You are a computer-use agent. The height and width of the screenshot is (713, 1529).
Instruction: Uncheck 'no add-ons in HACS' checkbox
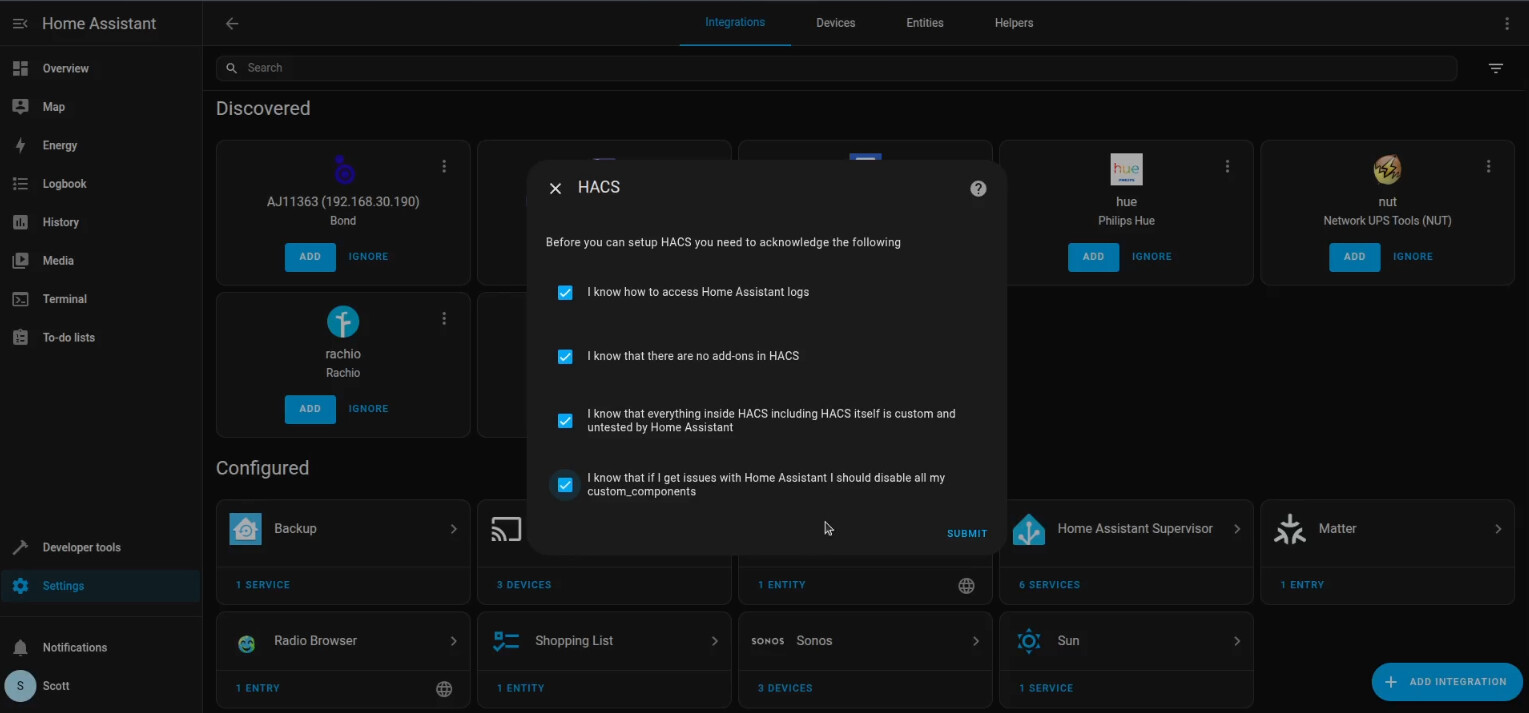pos(565,357)
